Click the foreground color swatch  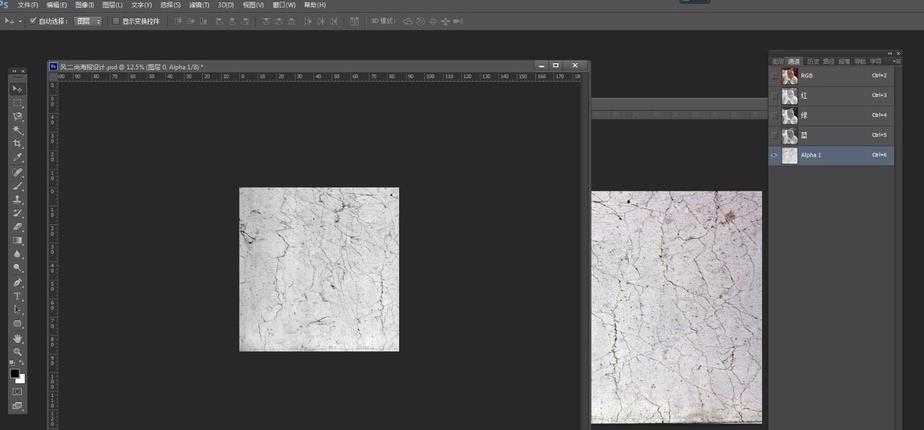tap(15, 373)
